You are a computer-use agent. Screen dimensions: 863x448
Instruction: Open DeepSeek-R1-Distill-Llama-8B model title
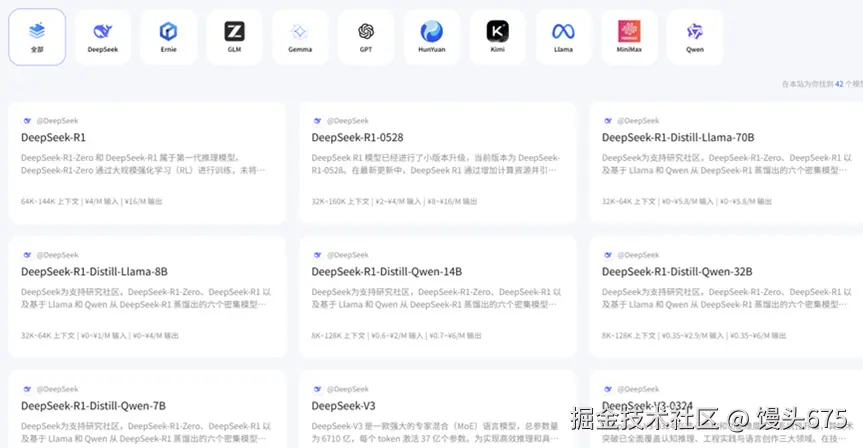coord(94,272)
